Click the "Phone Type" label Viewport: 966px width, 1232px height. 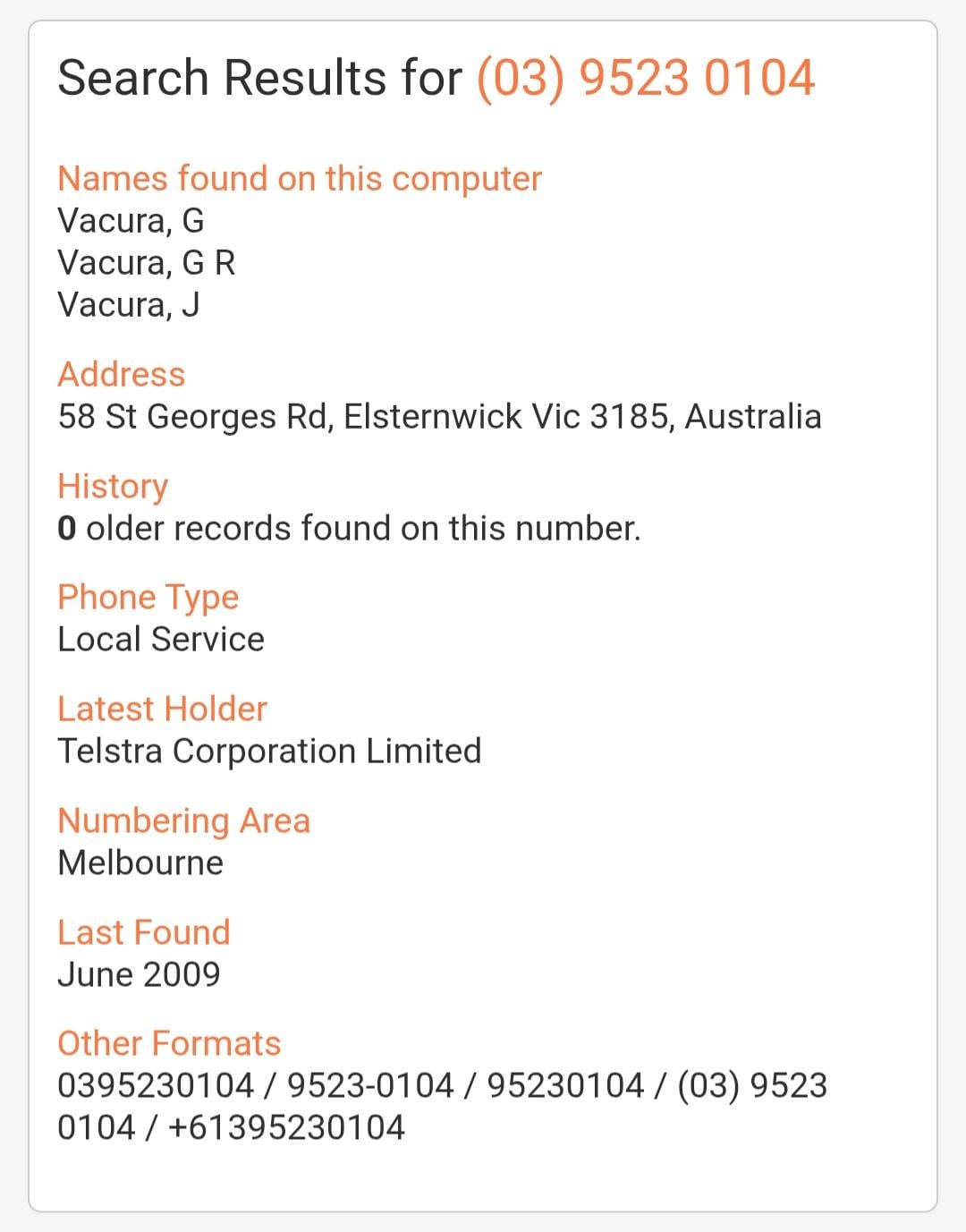click(x=148, y=597)
